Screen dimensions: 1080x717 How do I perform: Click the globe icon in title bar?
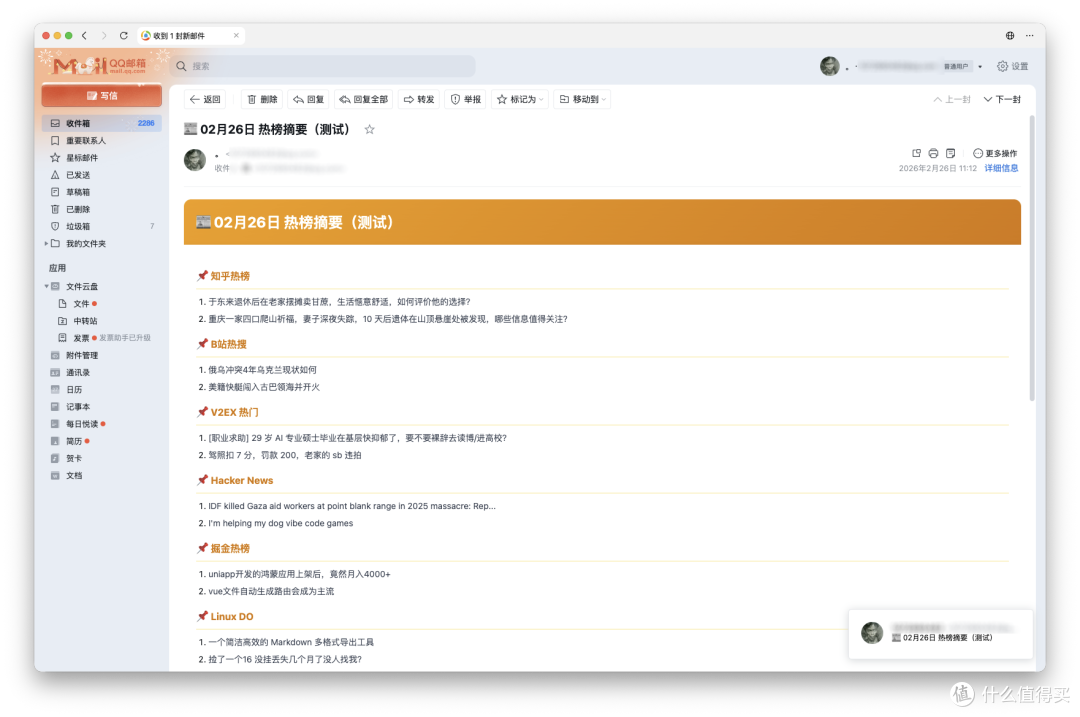pyautogui.click(x=1010, y=36)
